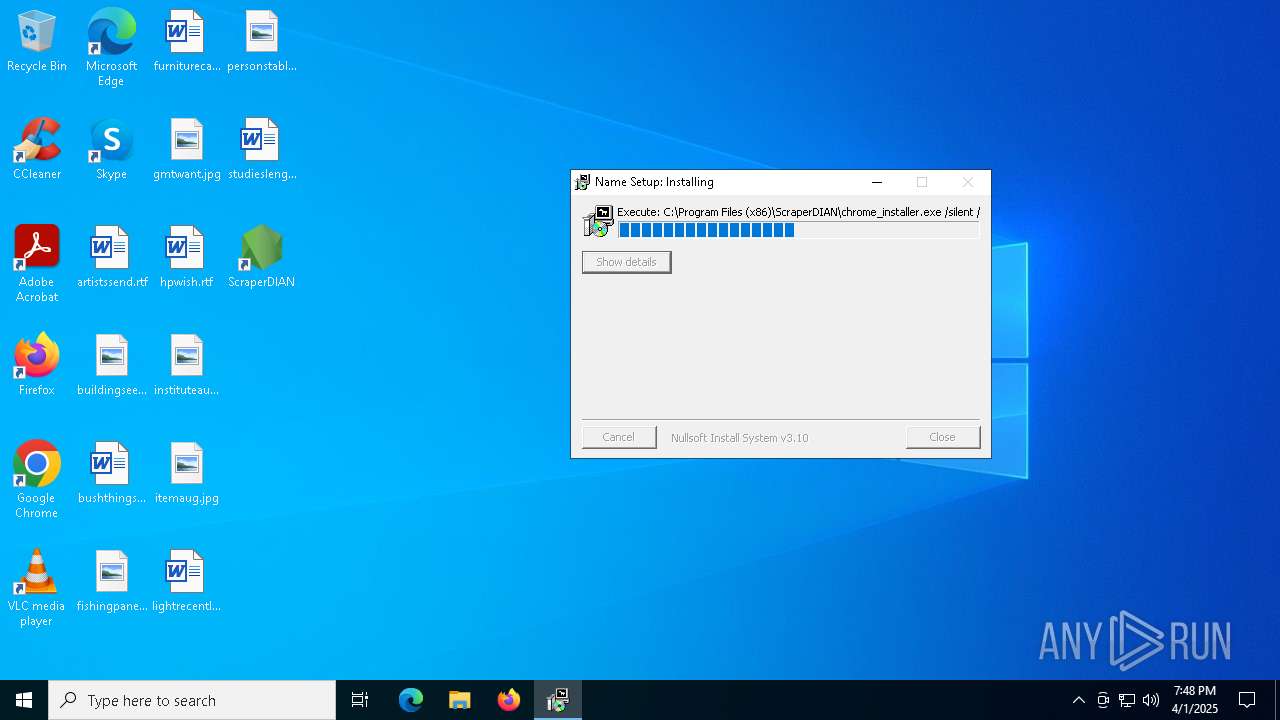Viewport: 1280px width, 720px height.
Task: Select the installer taskbar button
Action: [558, 700]
